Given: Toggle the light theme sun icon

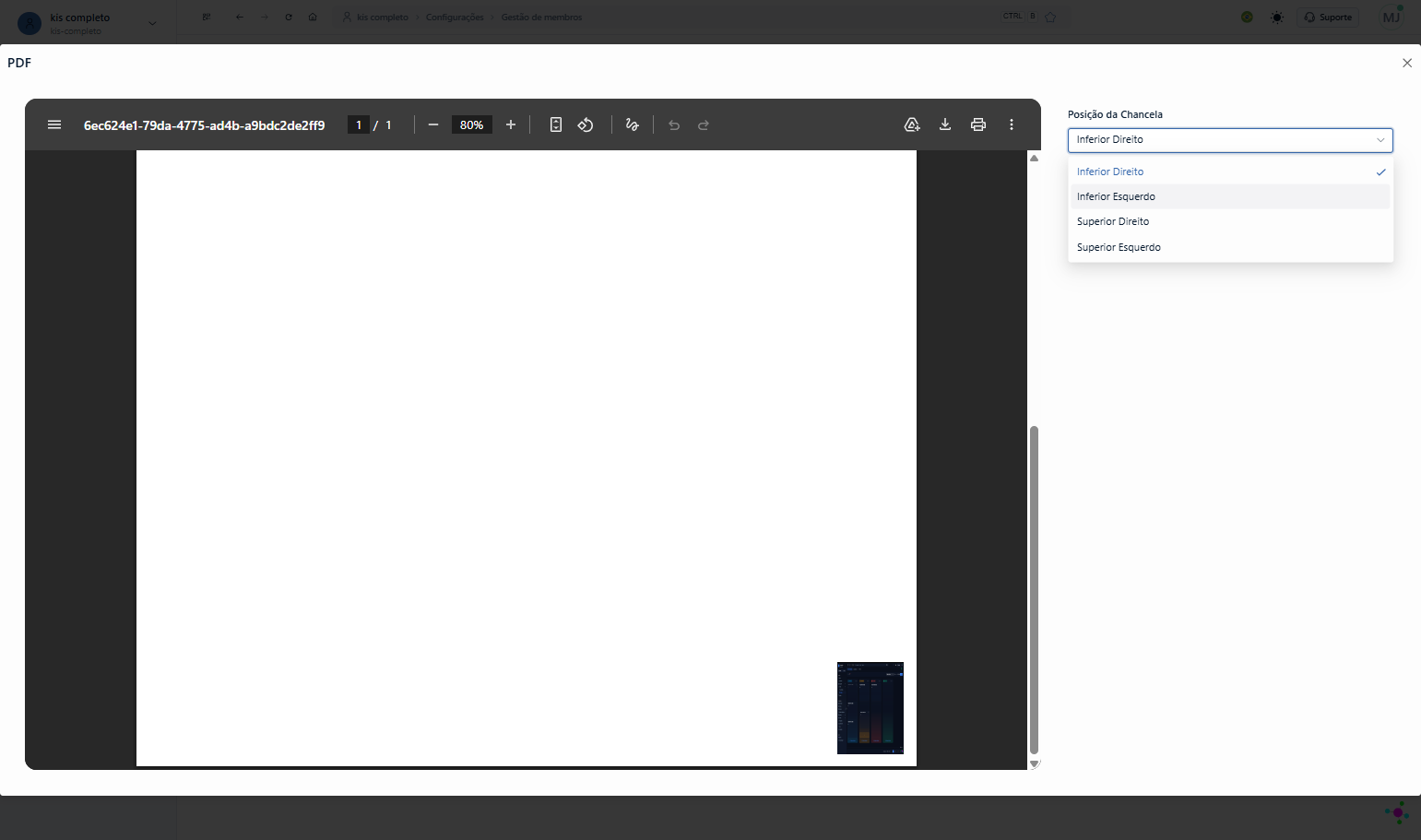Looking at the screenshot, I should tap(1276, 18).
